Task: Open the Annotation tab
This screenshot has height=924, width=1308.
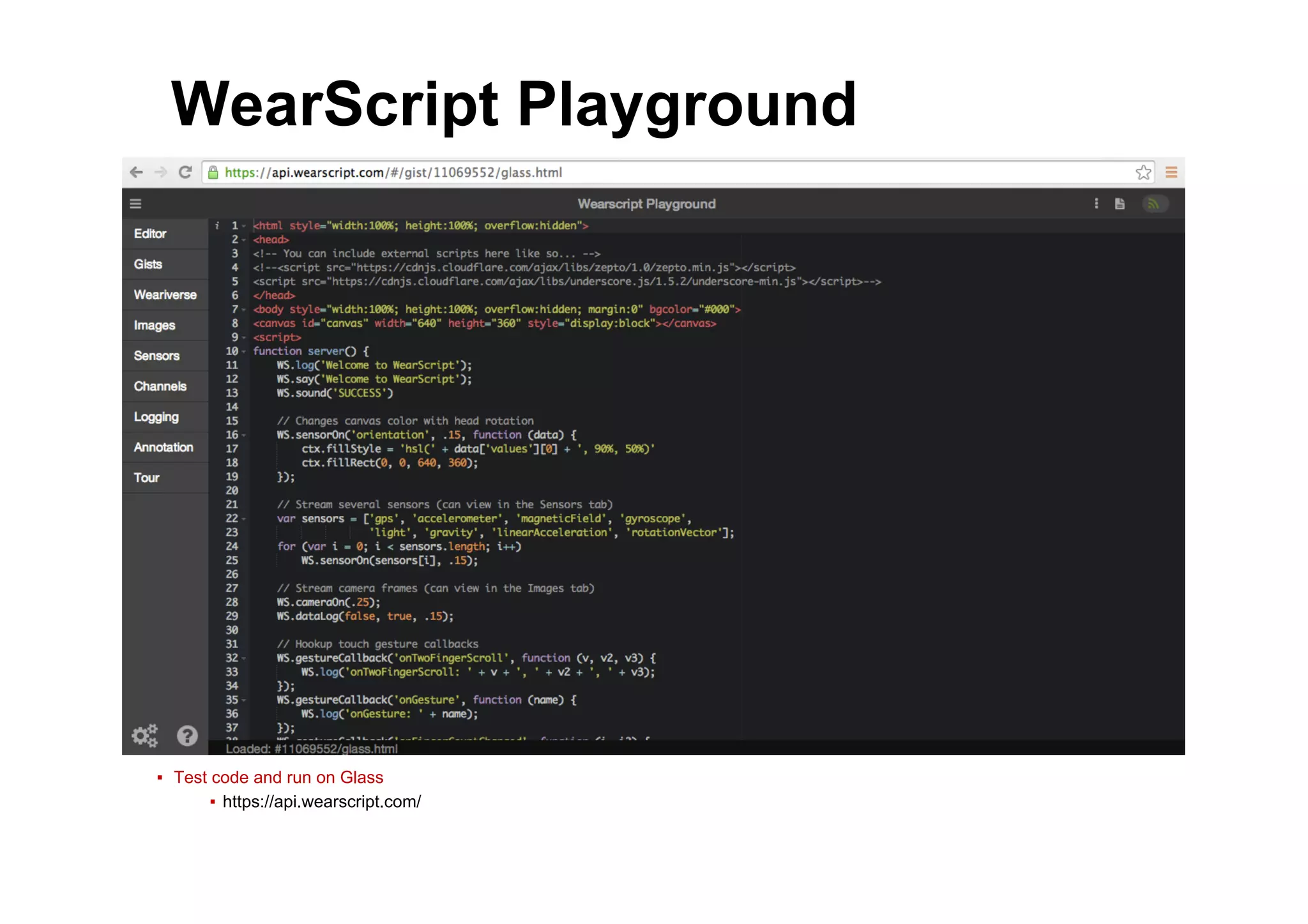Action: 165,448
